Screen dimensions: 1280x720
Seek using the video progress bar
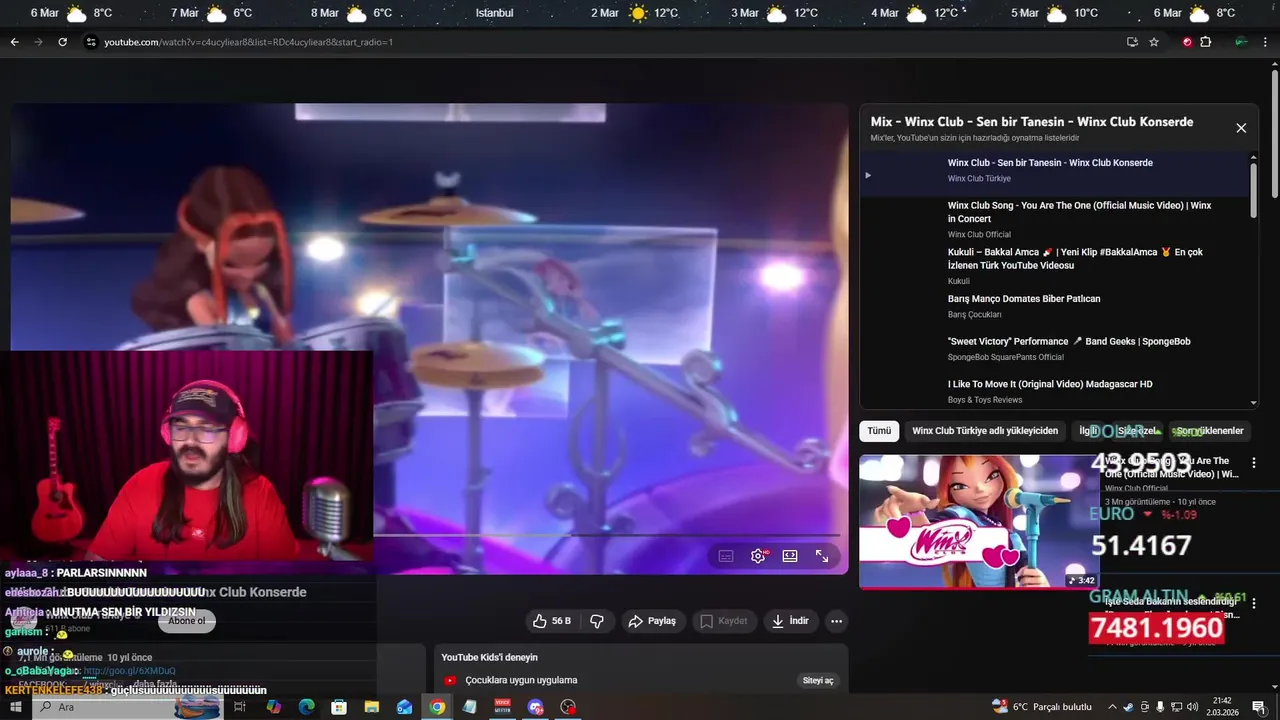pyautogui.click(x=606, y=535)
